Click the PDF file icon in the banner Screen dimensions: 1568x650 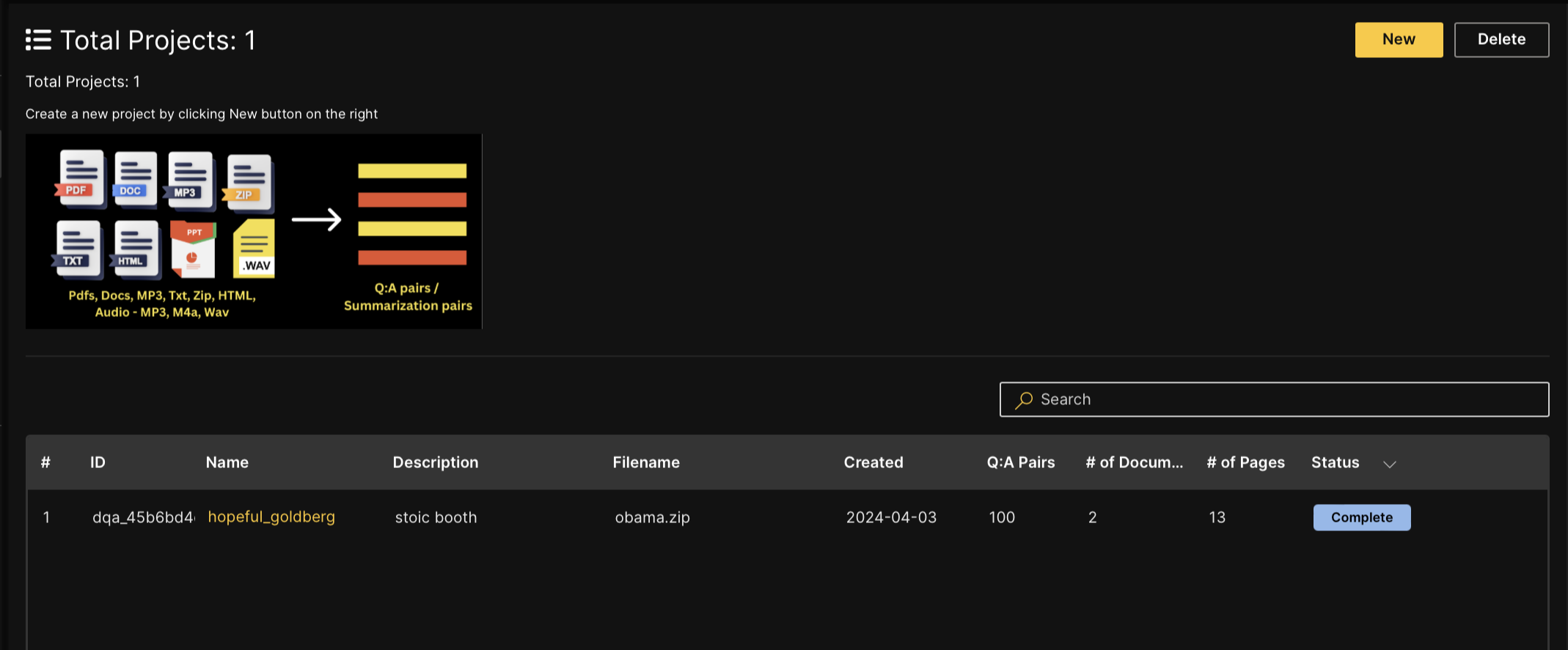(80, 178)
